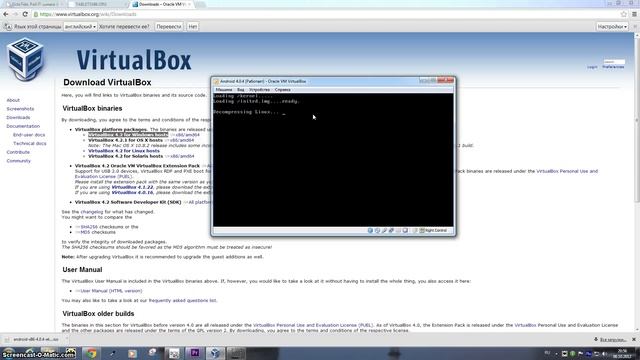This screenshot has width=640, height=360.
Task: Open the Справка menu in the VM window
Action: pyautogui.click(x=282, y=89)
